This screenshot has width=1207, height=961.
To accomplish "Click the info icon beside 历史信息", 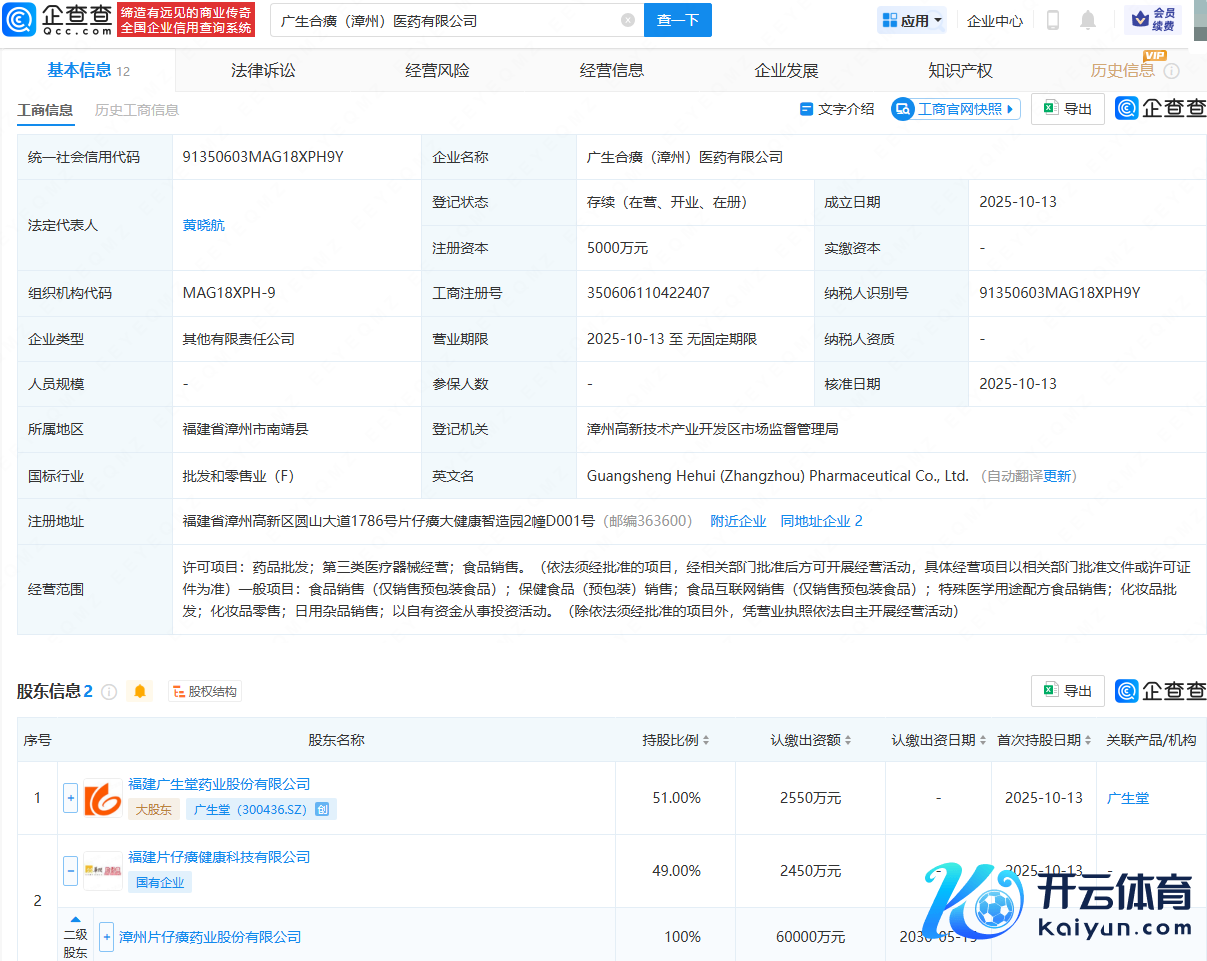I will (x=1172, y=71).
